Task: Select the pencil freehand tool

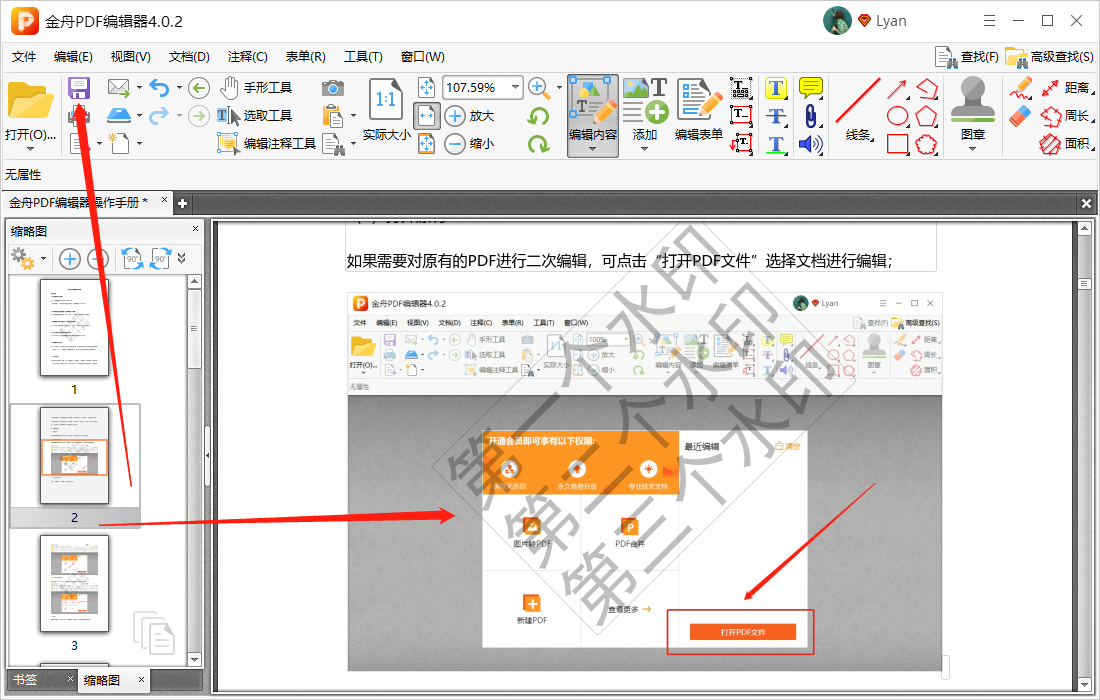Action: tap(1021, 88)
